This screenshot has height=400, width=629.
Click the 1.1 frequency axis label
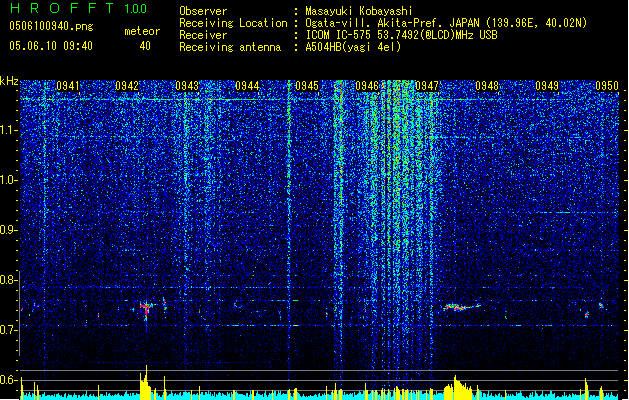[x=8, y=130]
